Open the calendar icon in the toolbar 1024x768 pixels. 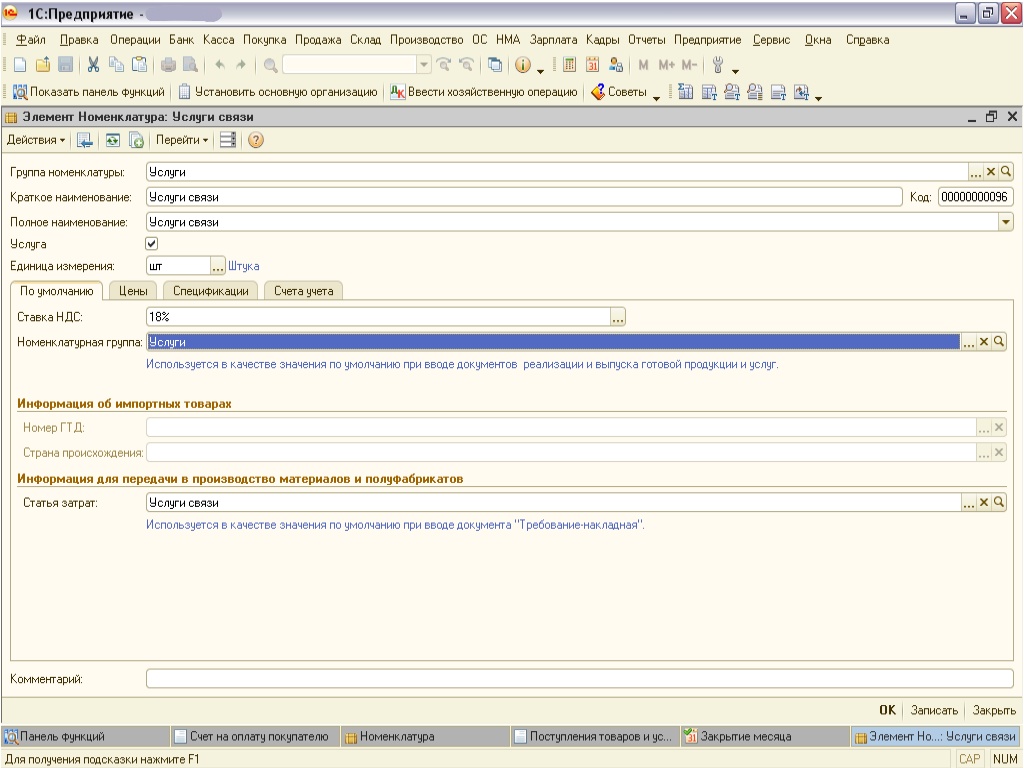click(x=592, y=65)
